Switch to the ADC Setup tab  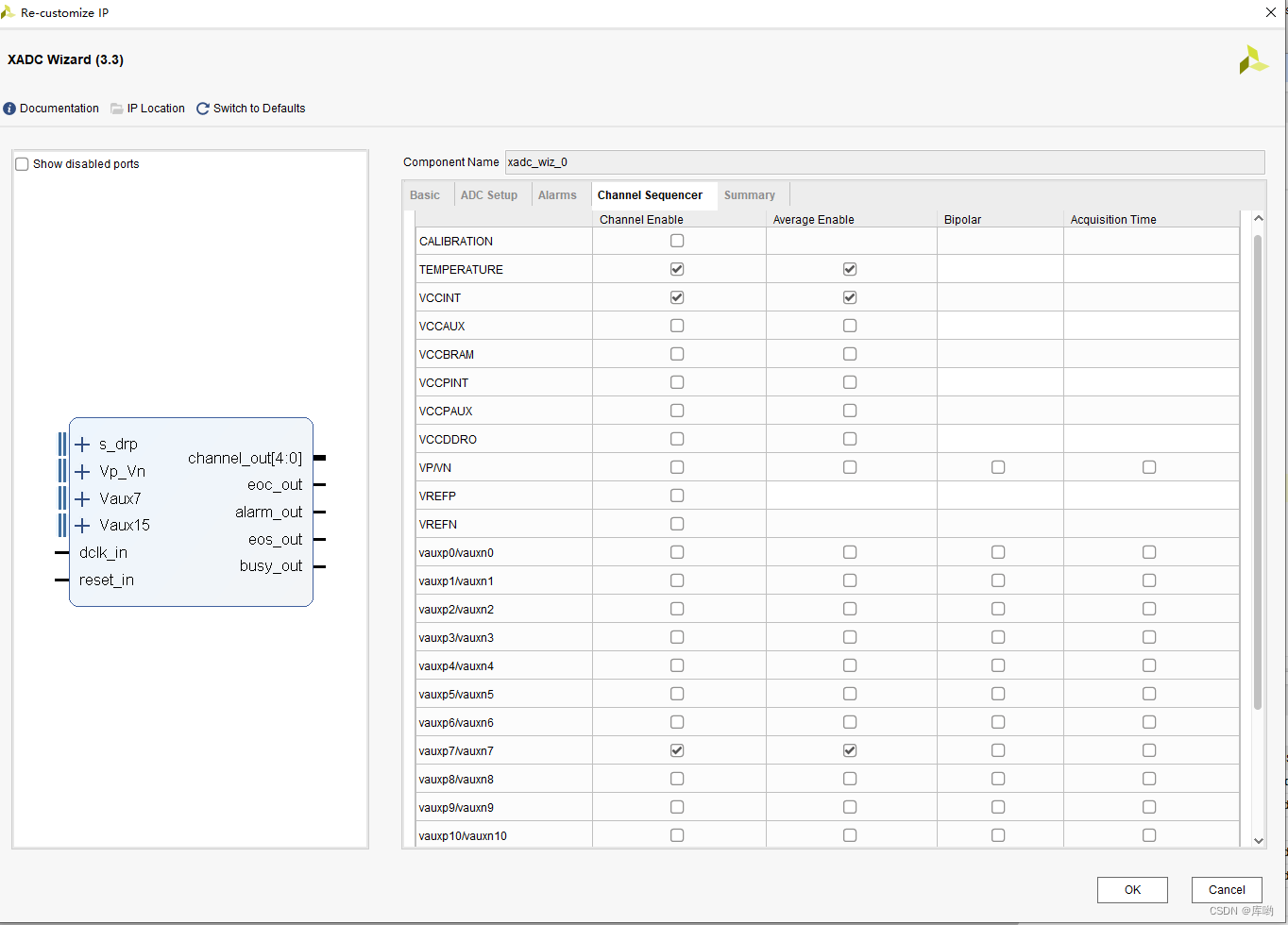[x=489, y=195]
